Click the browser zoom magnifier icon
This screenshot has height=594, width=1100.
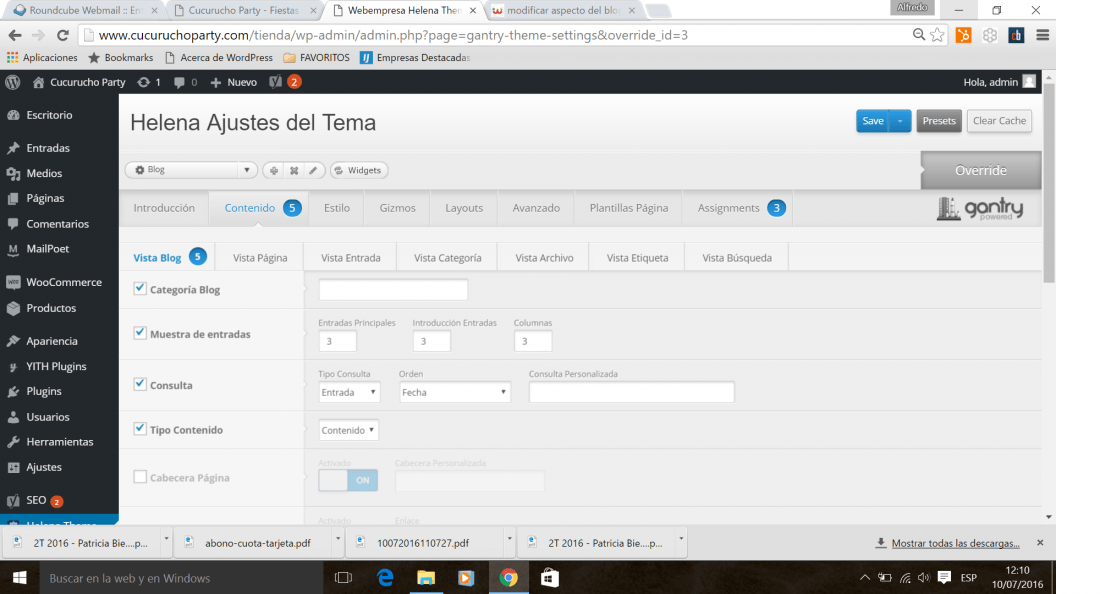click(918, 34)
